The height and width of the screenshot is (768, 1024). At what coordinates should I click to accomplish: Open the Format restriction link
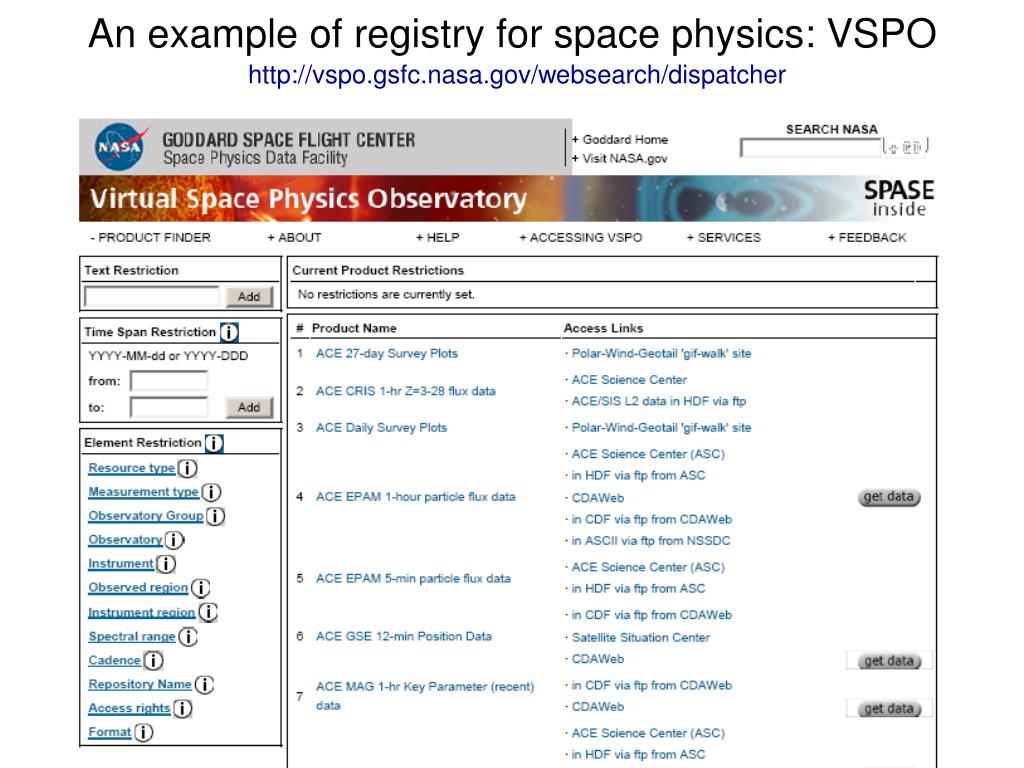tap(110, 732)
